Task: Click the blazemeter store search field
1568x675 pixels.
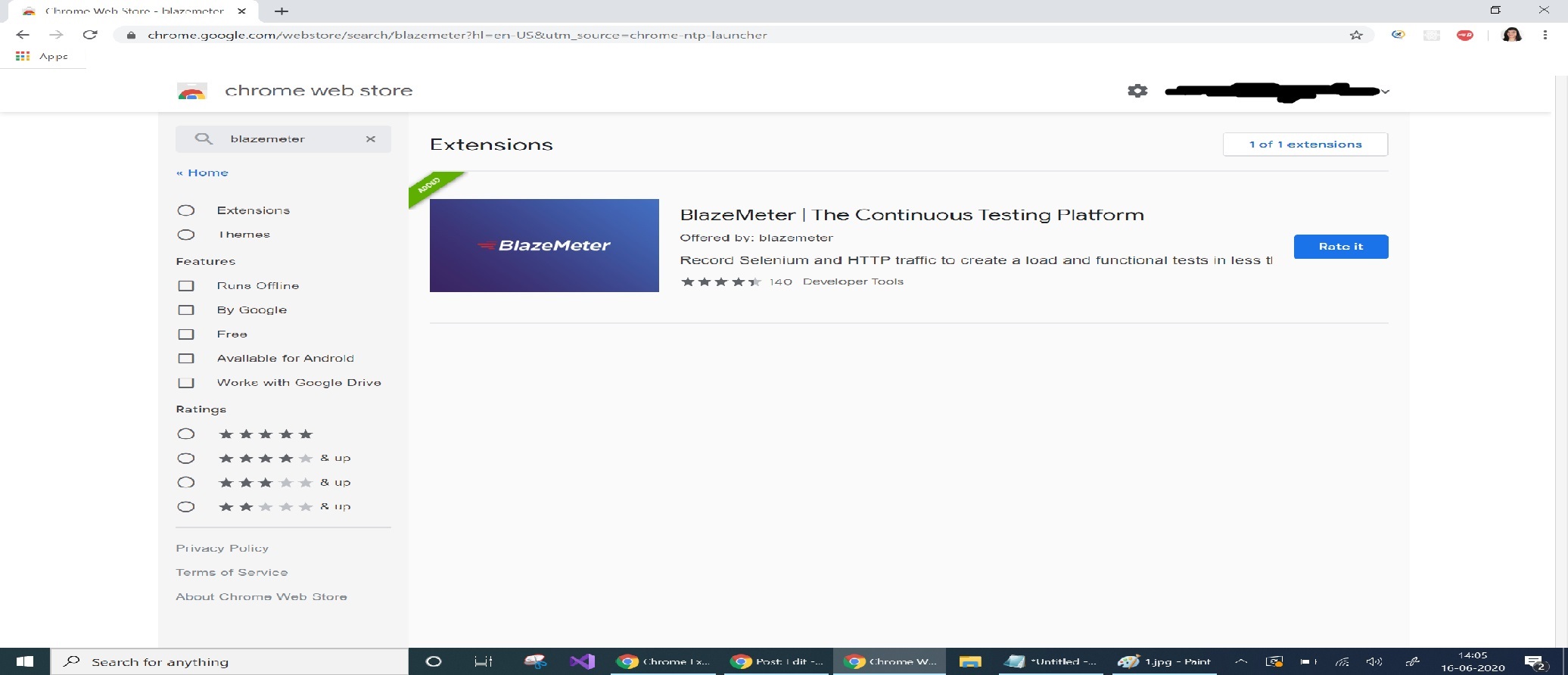Action: point(284,139)
